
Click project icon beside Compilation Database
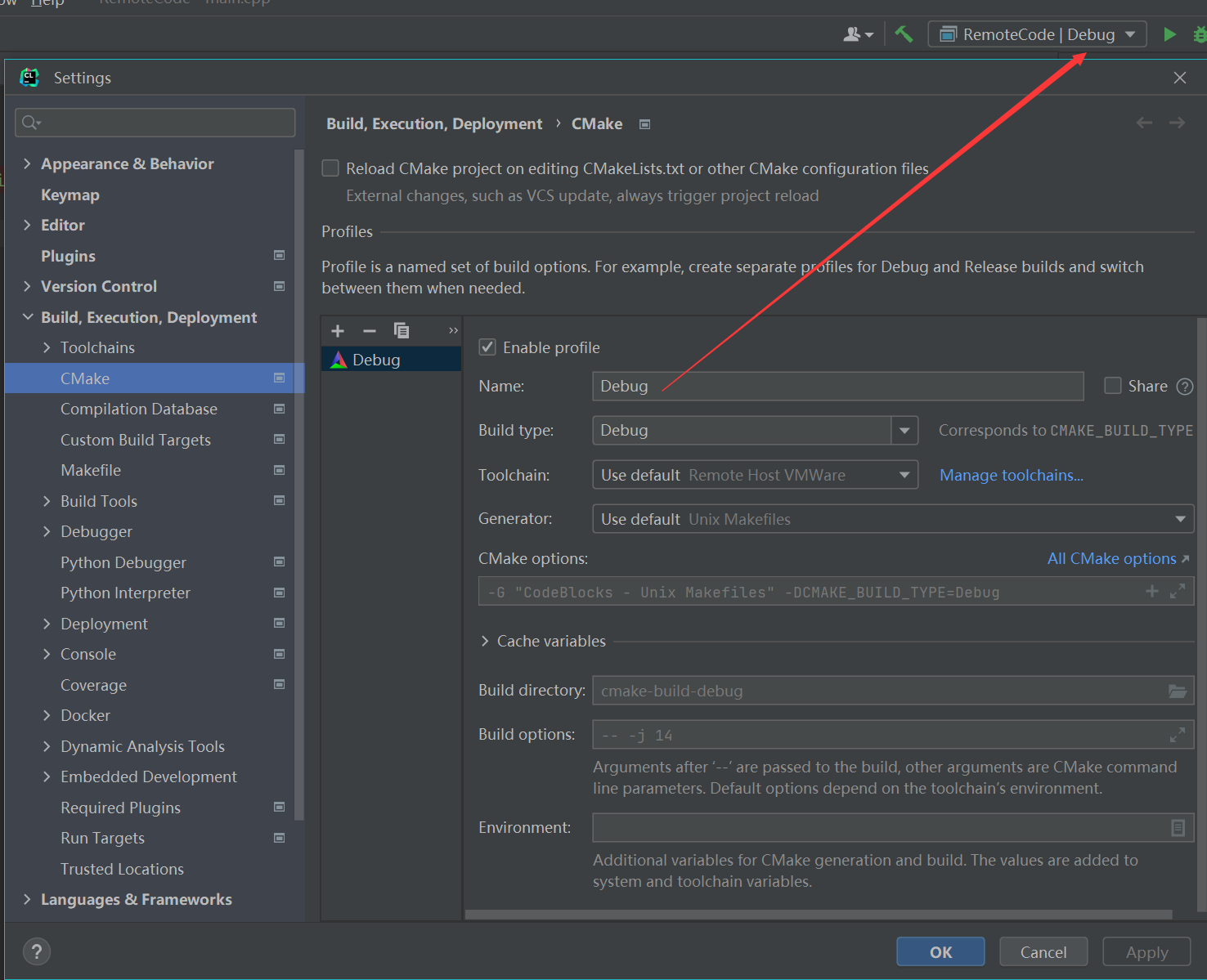279,409
